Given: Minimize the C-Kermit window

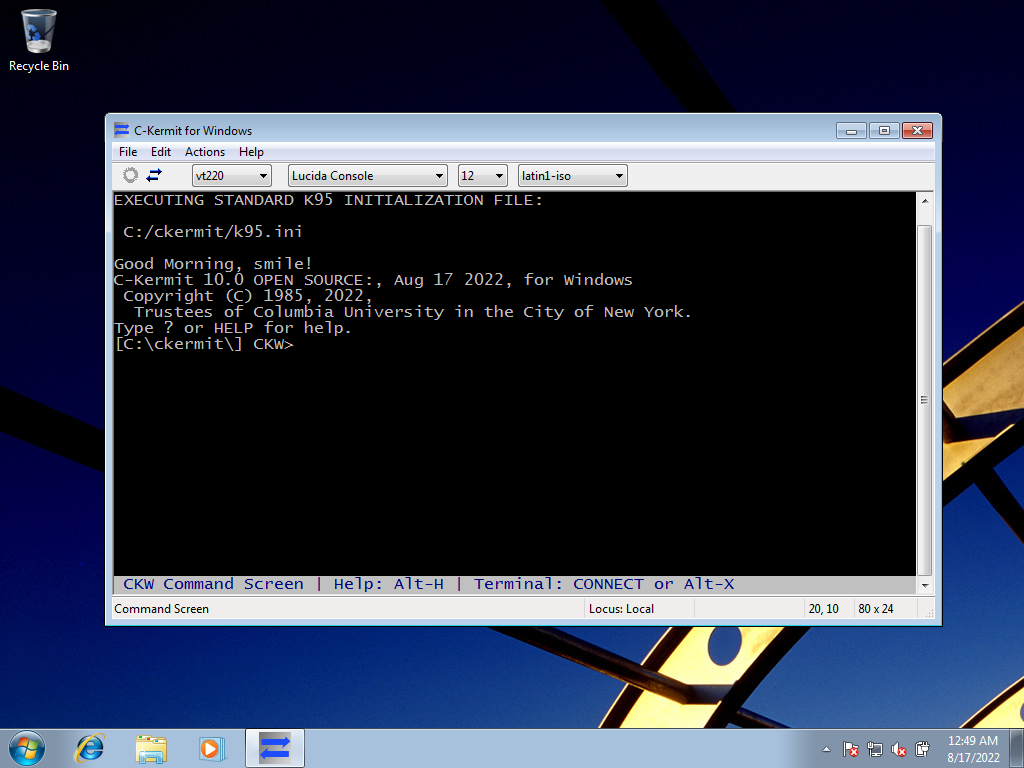Looking at the screenshot, I should click(x=852, y=131).
